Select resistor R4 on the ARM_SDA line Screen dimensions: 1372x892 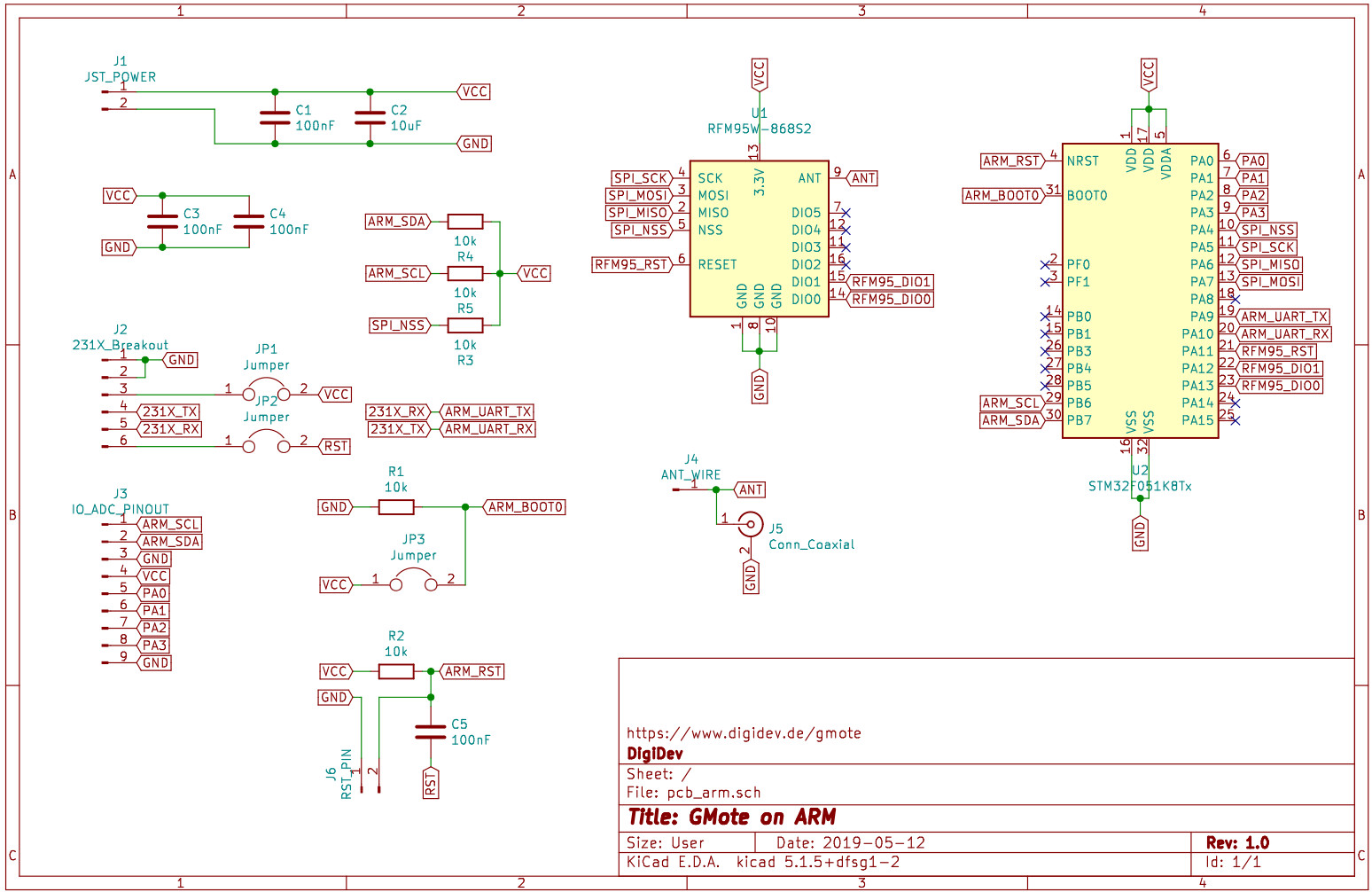click(465, 221)
